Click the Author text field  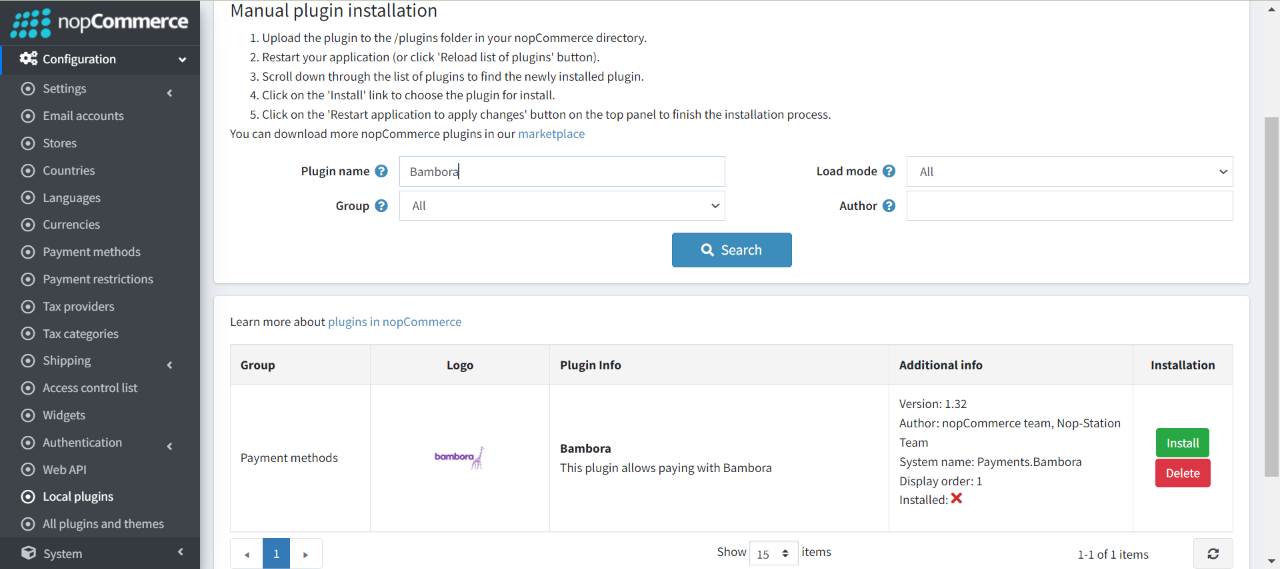coord(1069,206)
